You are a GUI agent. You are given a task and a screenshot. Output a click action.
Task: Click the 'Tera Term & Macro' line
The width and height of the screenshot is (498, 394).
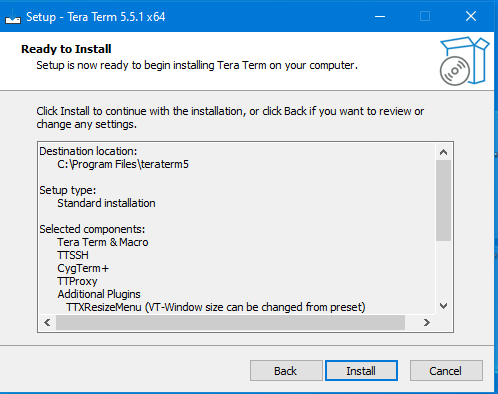[103, 242]
